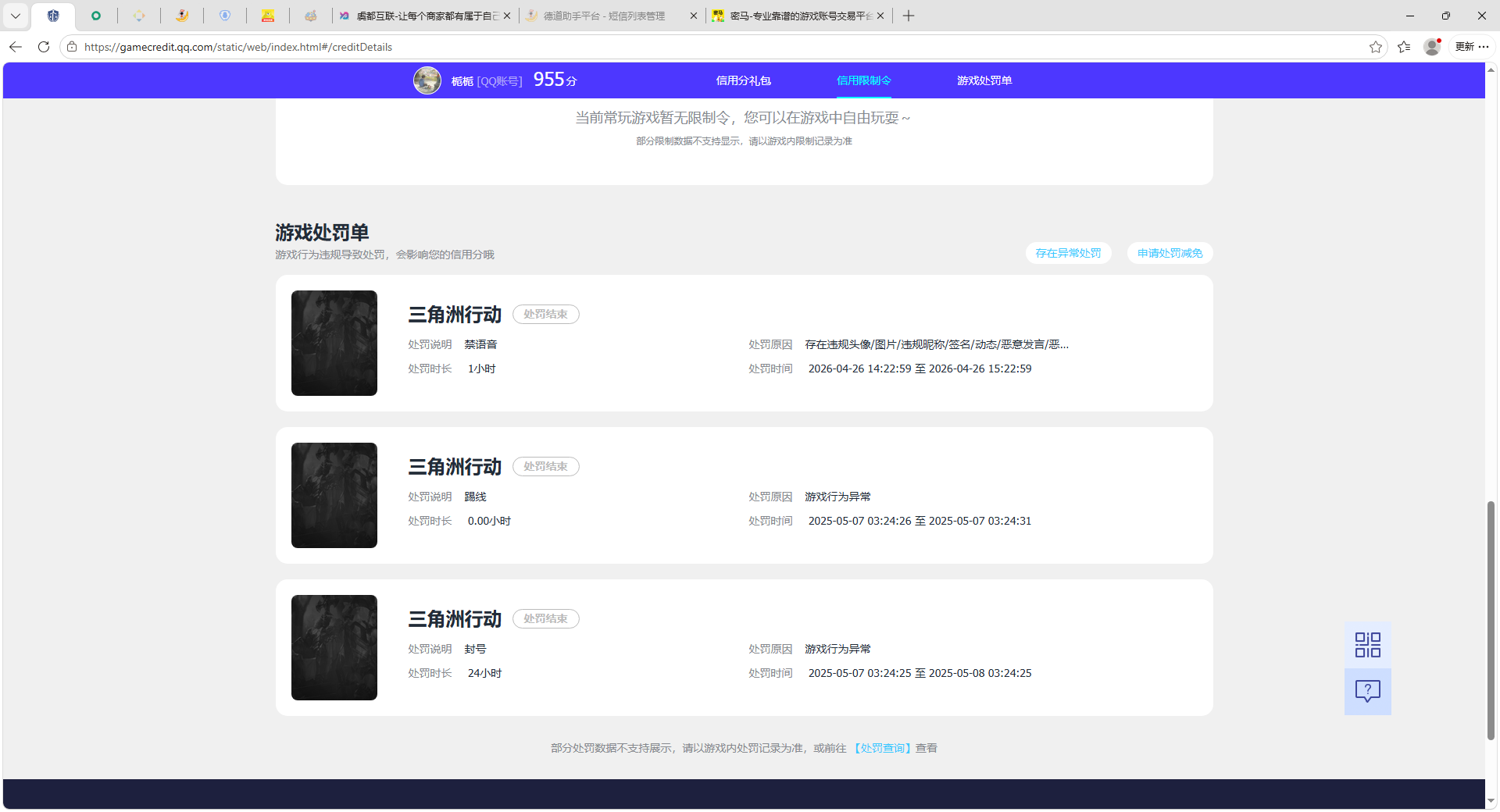The width and height of the screenshot is (1500, 812).
Task: Open the 游戏处罚单 nav item
Action: click(984, 80)
